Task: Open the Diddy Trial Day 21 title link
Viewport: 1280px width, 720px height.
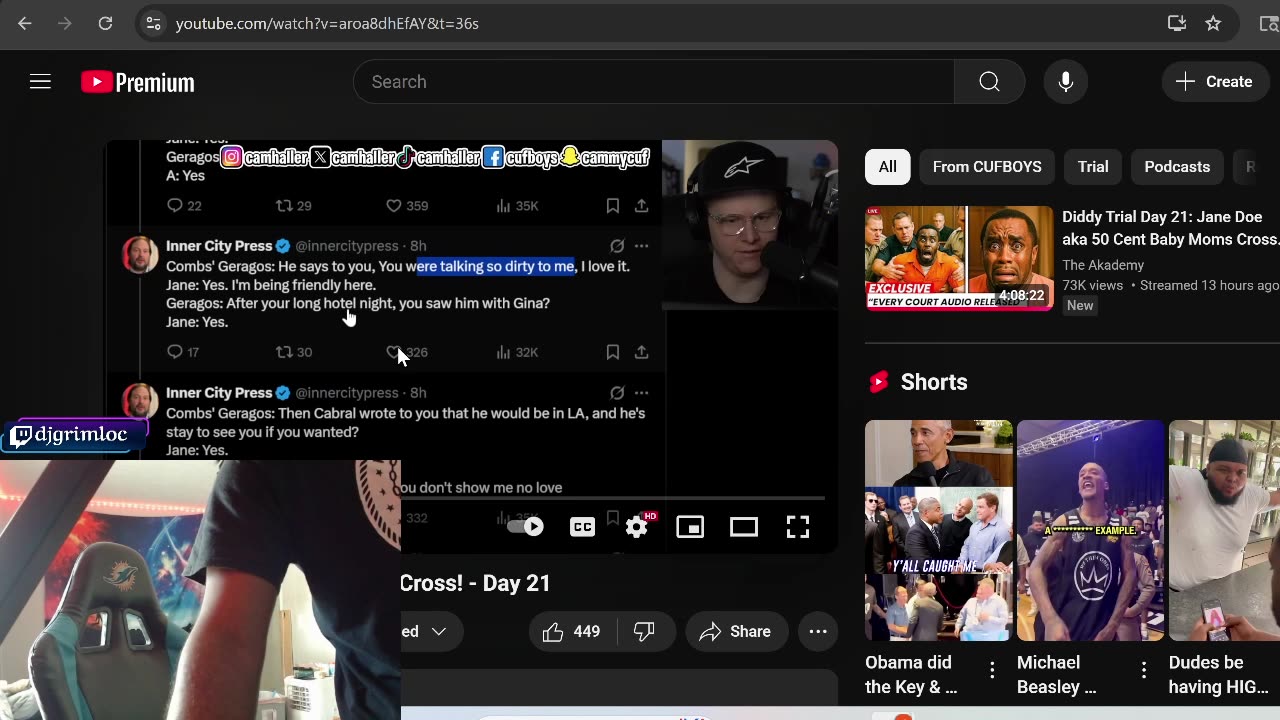Action: click(x=1170, y=228)
